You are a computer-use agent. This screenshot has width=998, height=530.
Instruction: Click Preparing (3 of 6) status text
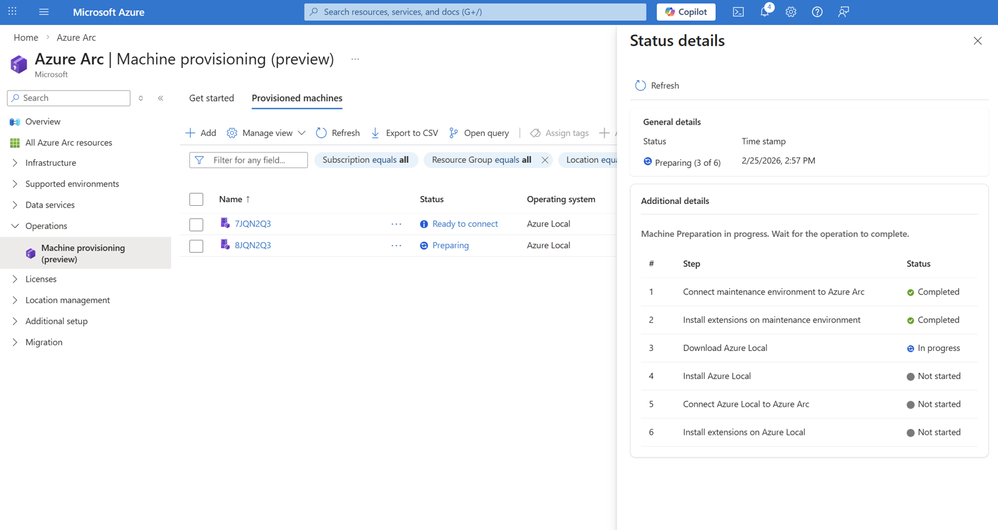pos(687,162)
